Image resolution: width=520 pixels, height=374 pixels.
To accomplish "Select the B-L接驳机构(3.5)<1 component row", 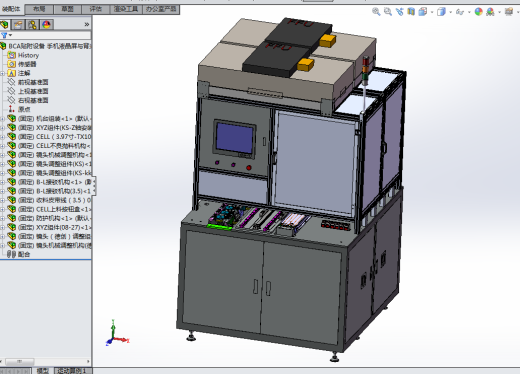I will [x=49, y=191].
